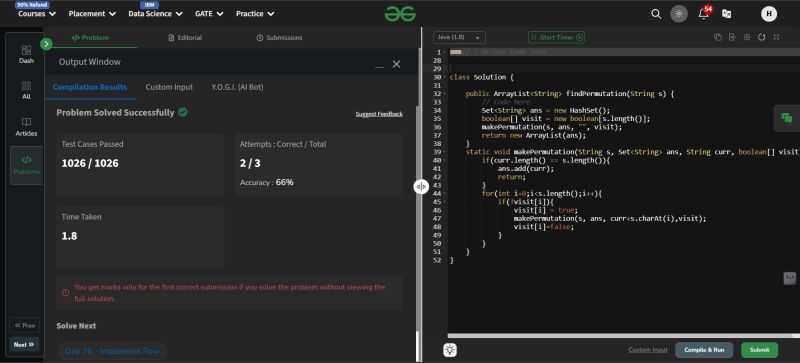Open the notifications bell
This screenshot has height=363, width=800.
[703, 14]
